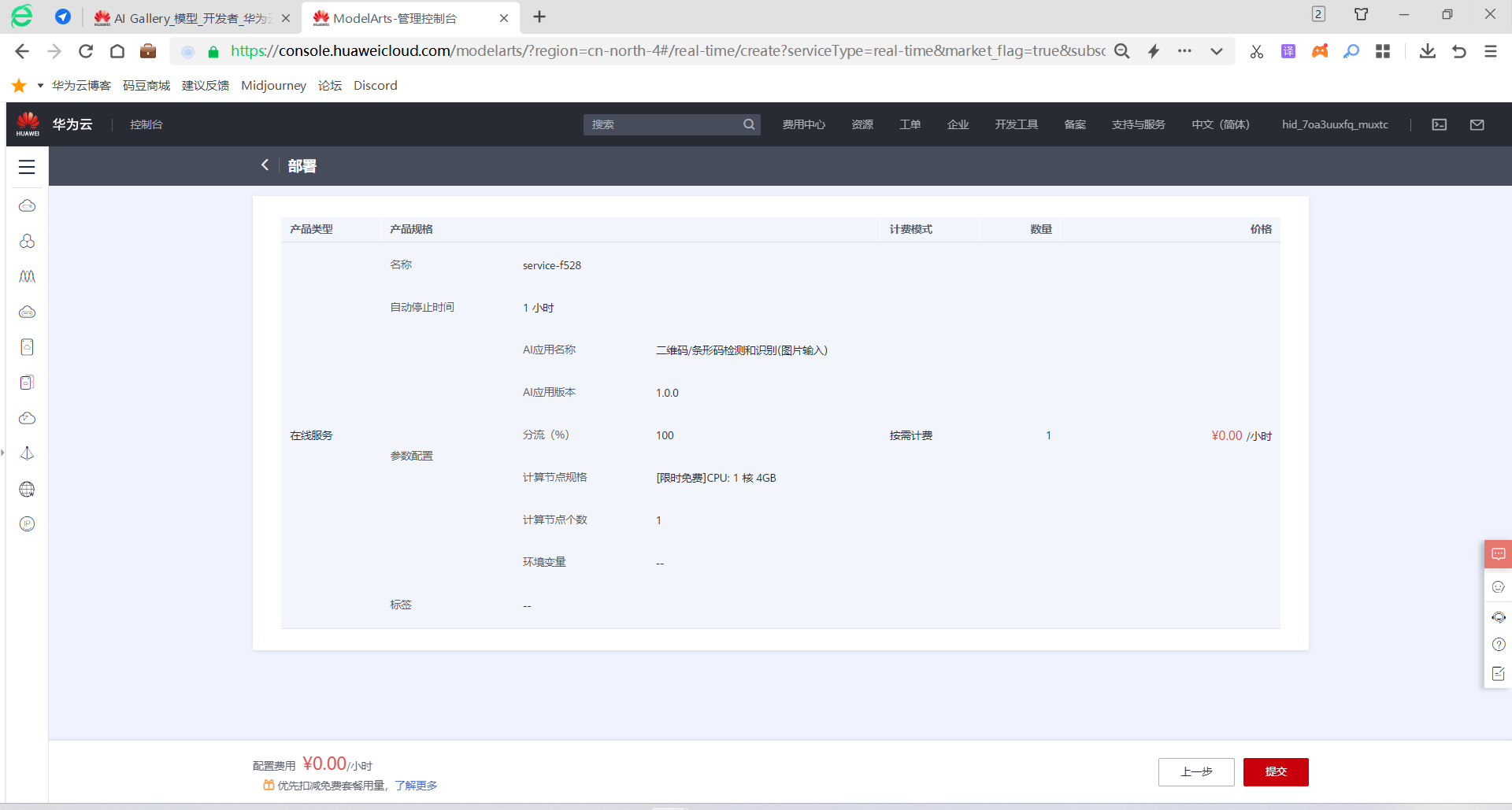Open the browser main menu
Image resolution: width=1512 pixels, height=810 pixels.
point(1490,51)
